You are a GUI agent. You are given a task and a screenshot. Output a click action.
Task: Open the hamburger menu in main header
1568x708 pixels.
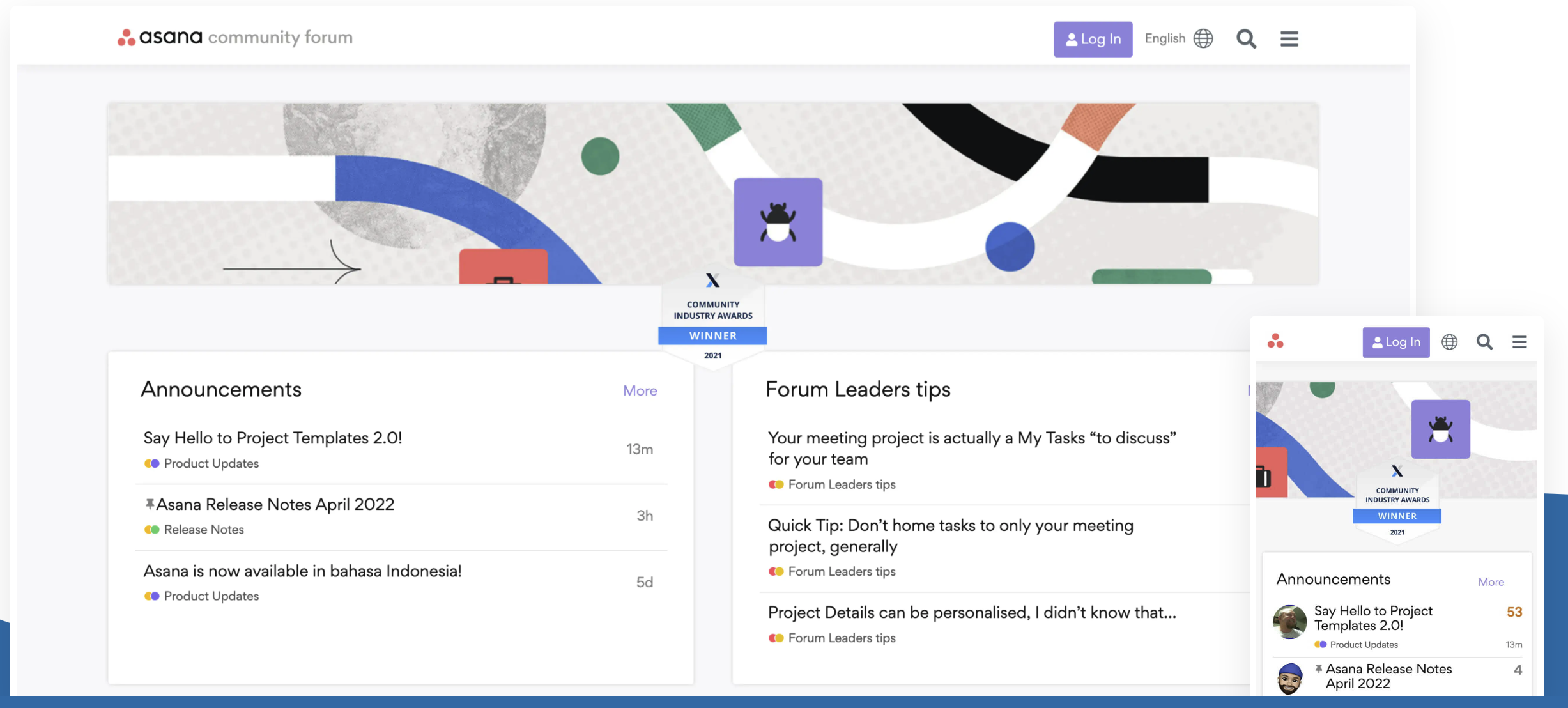tap(1289, 39)
